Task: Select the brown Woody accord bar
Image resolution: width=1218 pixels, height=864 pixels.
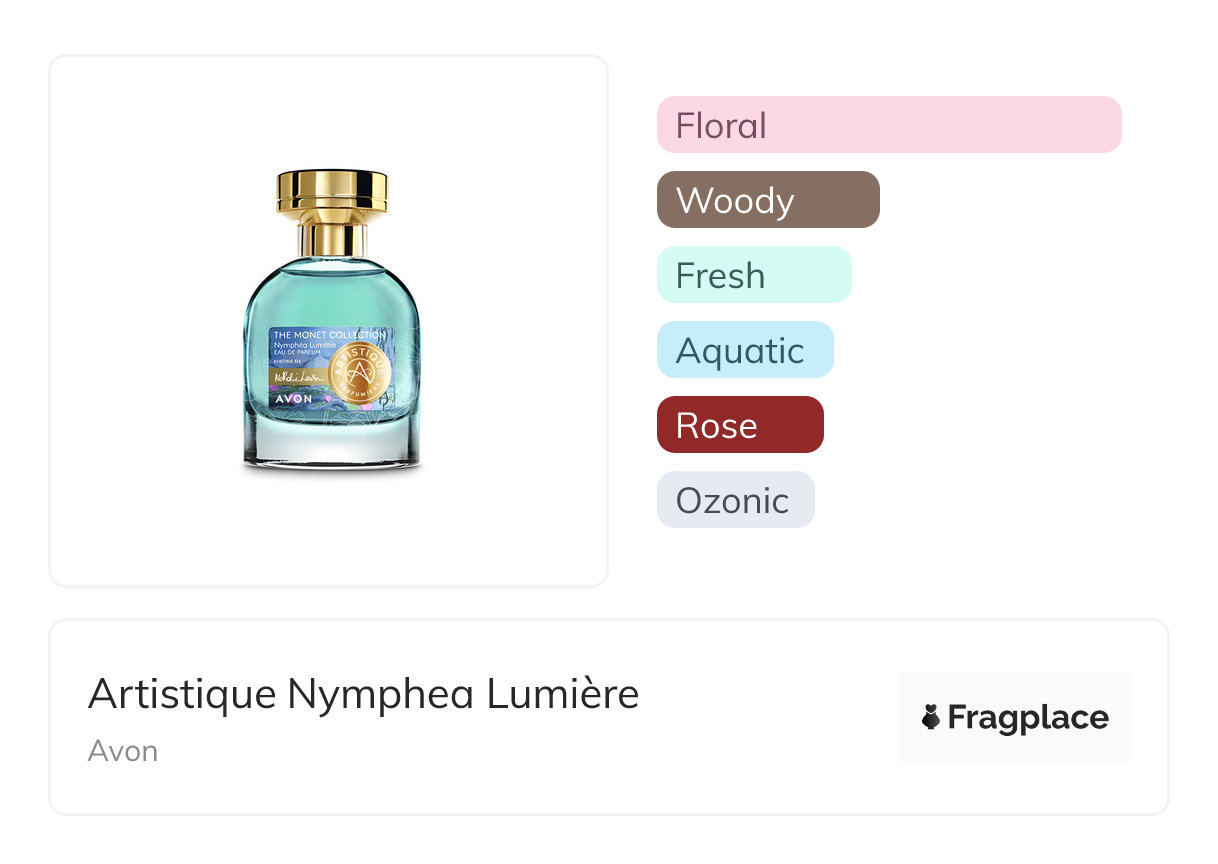Action: coord(767,200)
